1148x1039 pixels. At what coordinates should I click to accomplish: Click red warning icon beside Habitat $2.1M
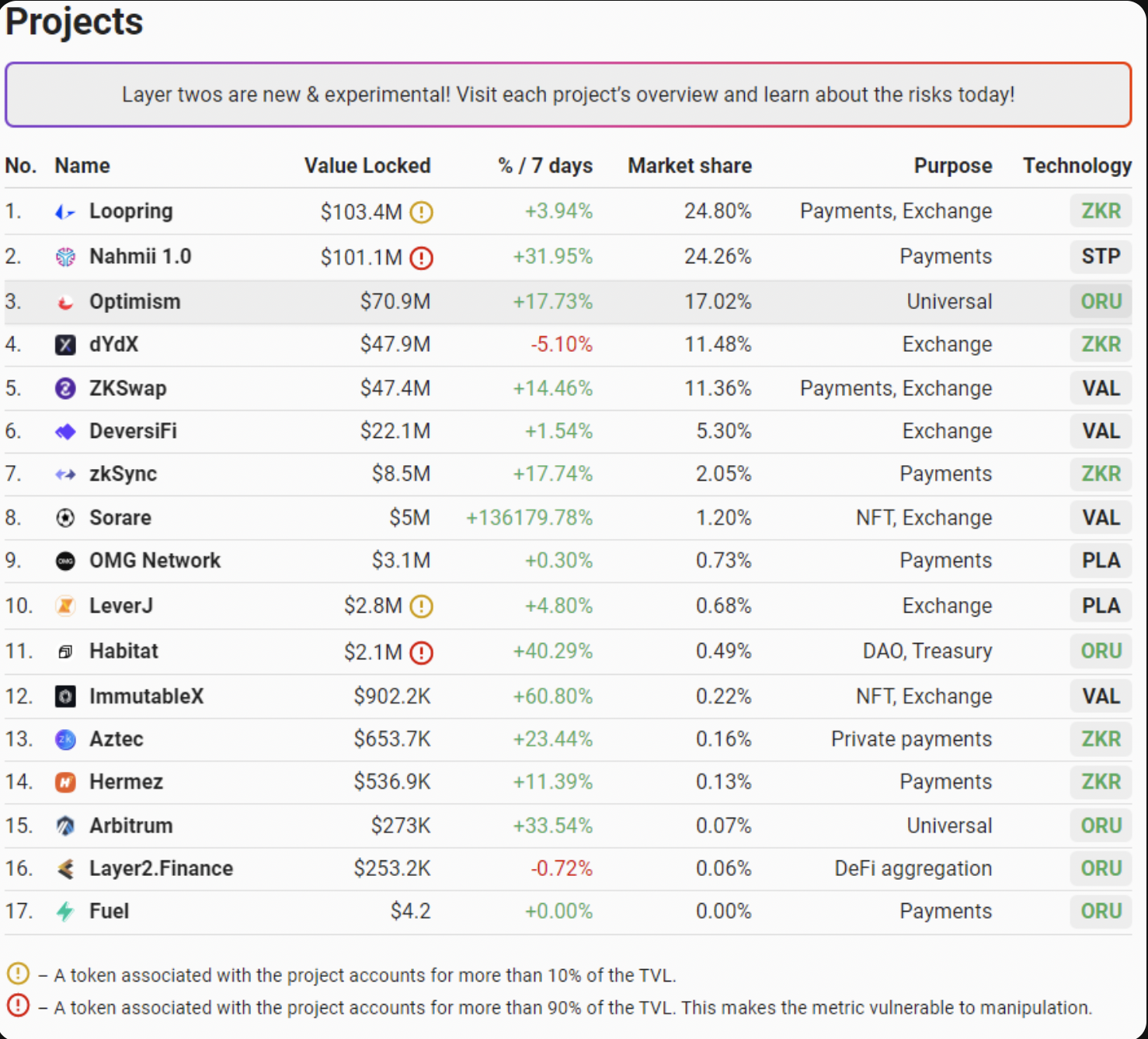(x=421, y=652)
